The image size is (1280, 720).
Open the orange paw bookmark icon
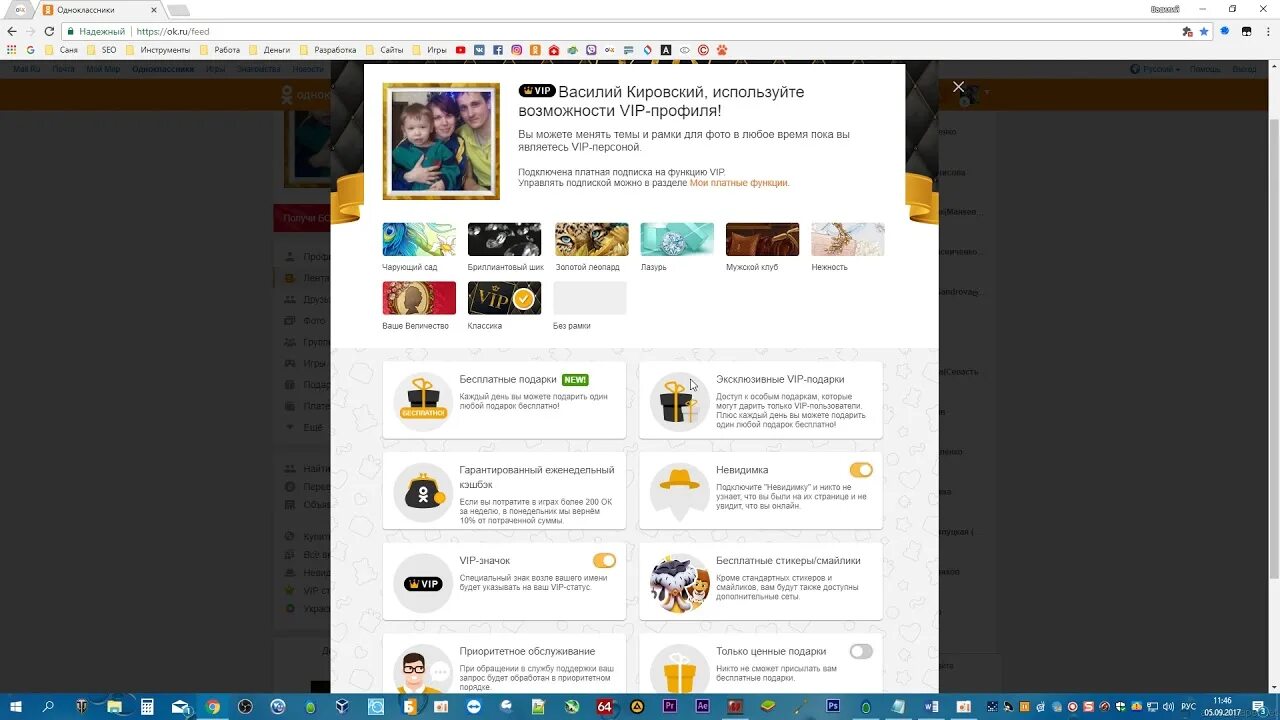pos(721,50)
